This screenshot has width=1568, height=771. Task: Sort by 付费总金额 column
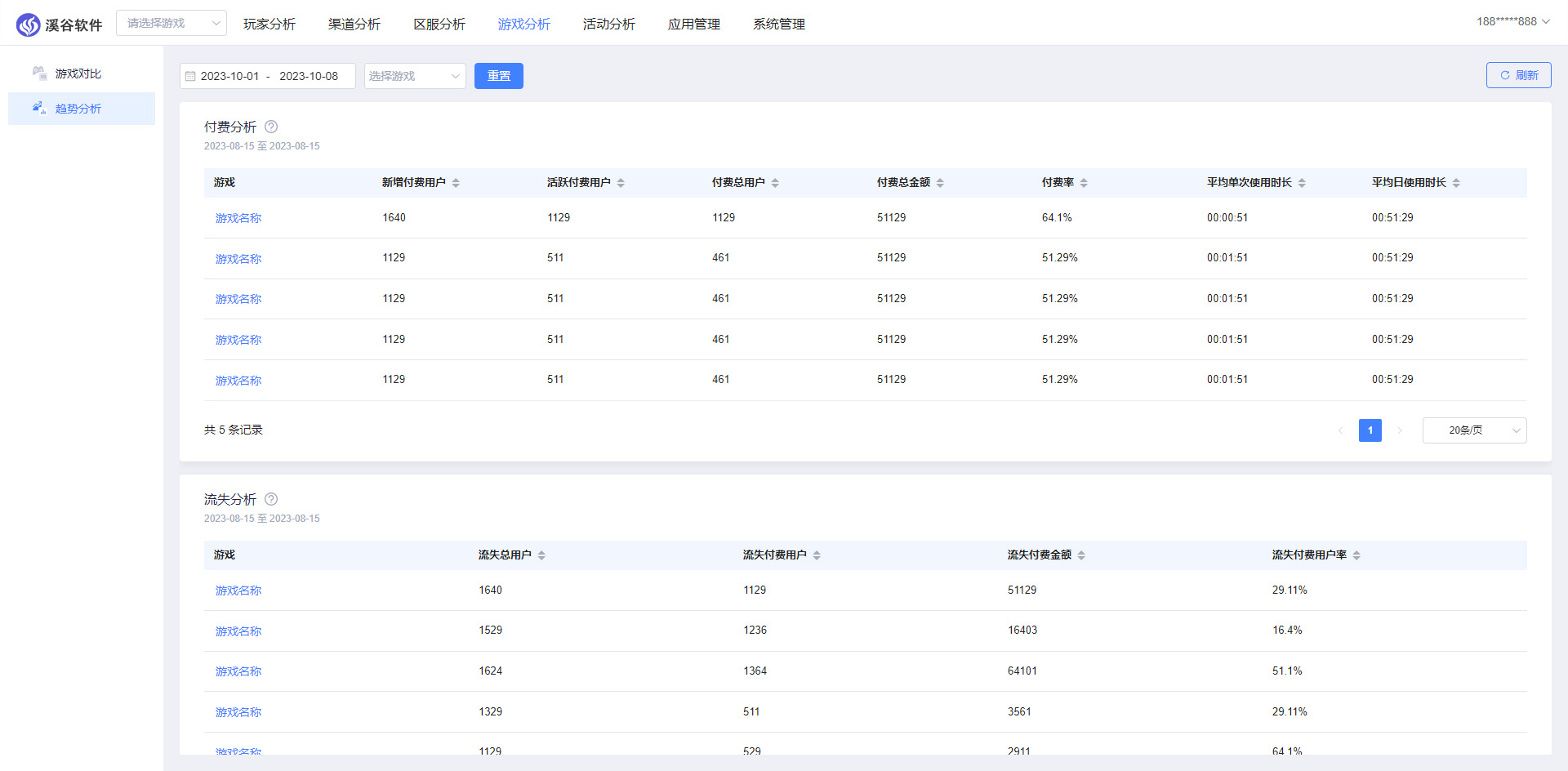940,183
